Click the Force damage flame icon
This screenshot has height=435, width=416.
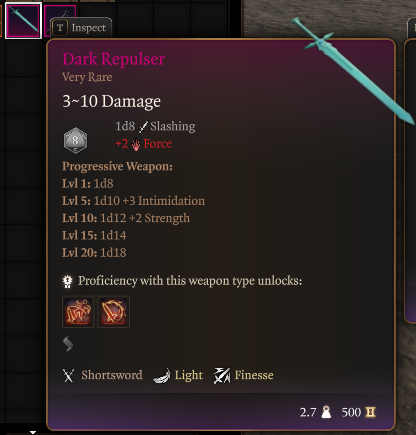[x=136, y=144]
